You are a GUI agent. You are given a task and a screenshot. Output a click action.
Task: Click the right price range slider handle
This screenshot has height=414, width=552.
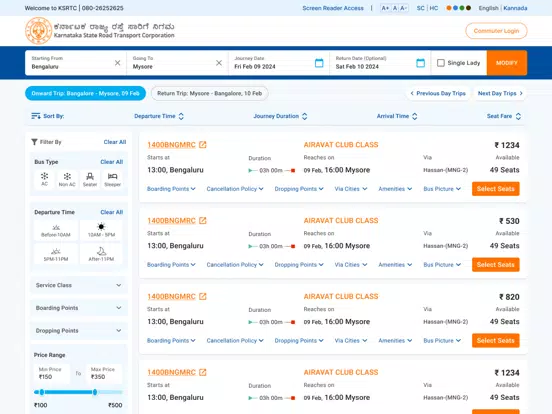[95, 392]
